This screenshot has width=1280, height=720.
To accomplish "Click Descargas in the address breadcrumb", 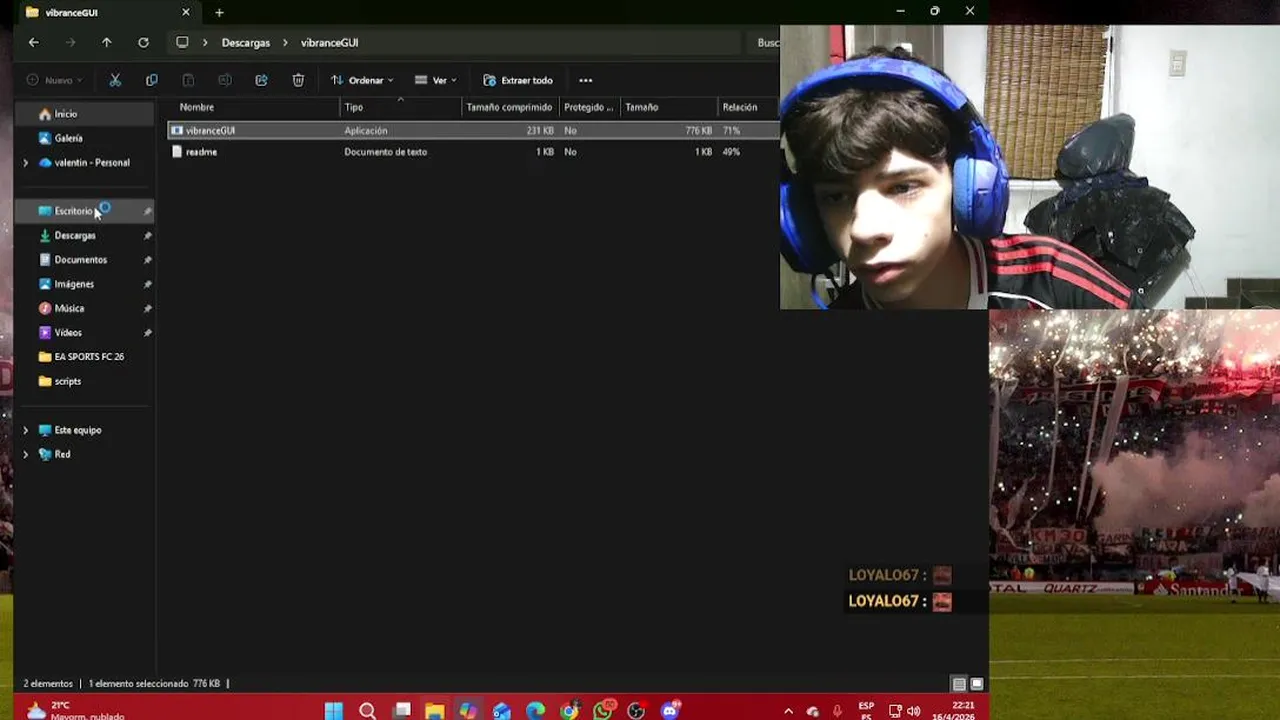I will (246, 43).
